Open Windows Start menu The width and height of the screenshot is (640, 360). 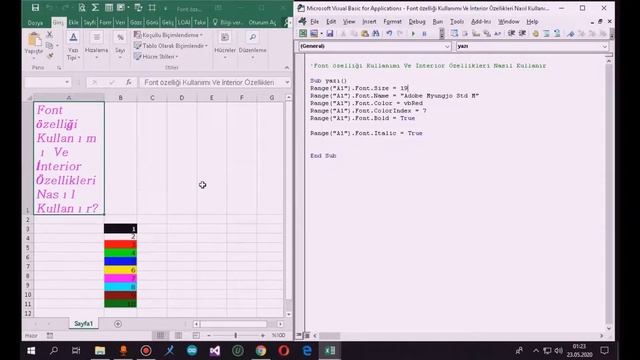click(x=31, y=351)
